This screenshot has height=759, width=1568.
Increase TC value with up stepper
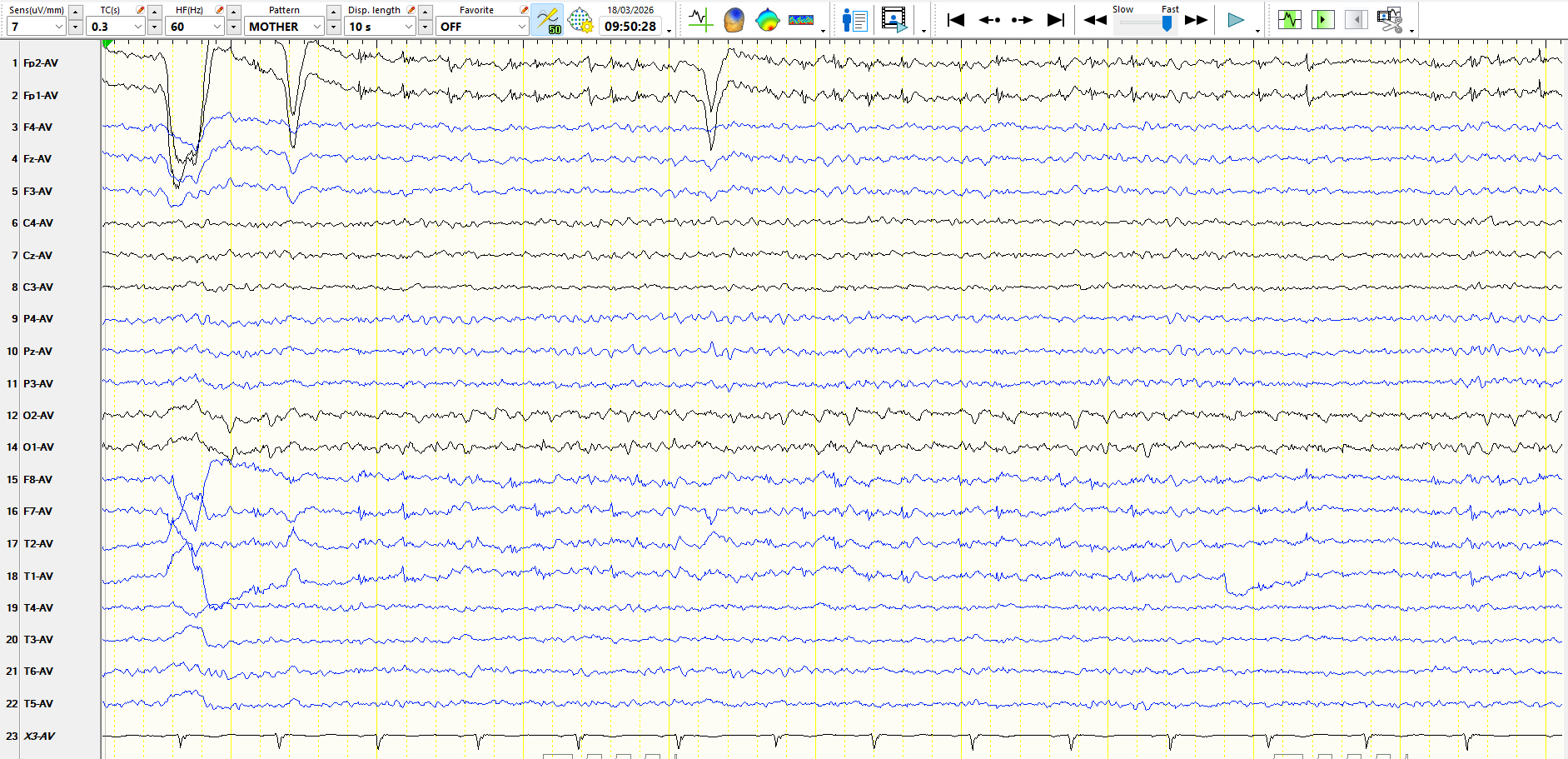[155, 11]
